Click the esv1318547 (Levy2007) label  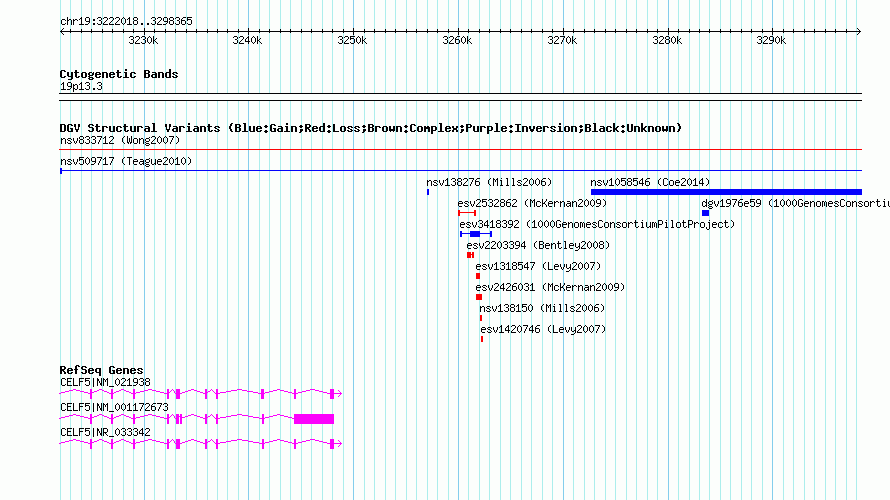point(538,266)
